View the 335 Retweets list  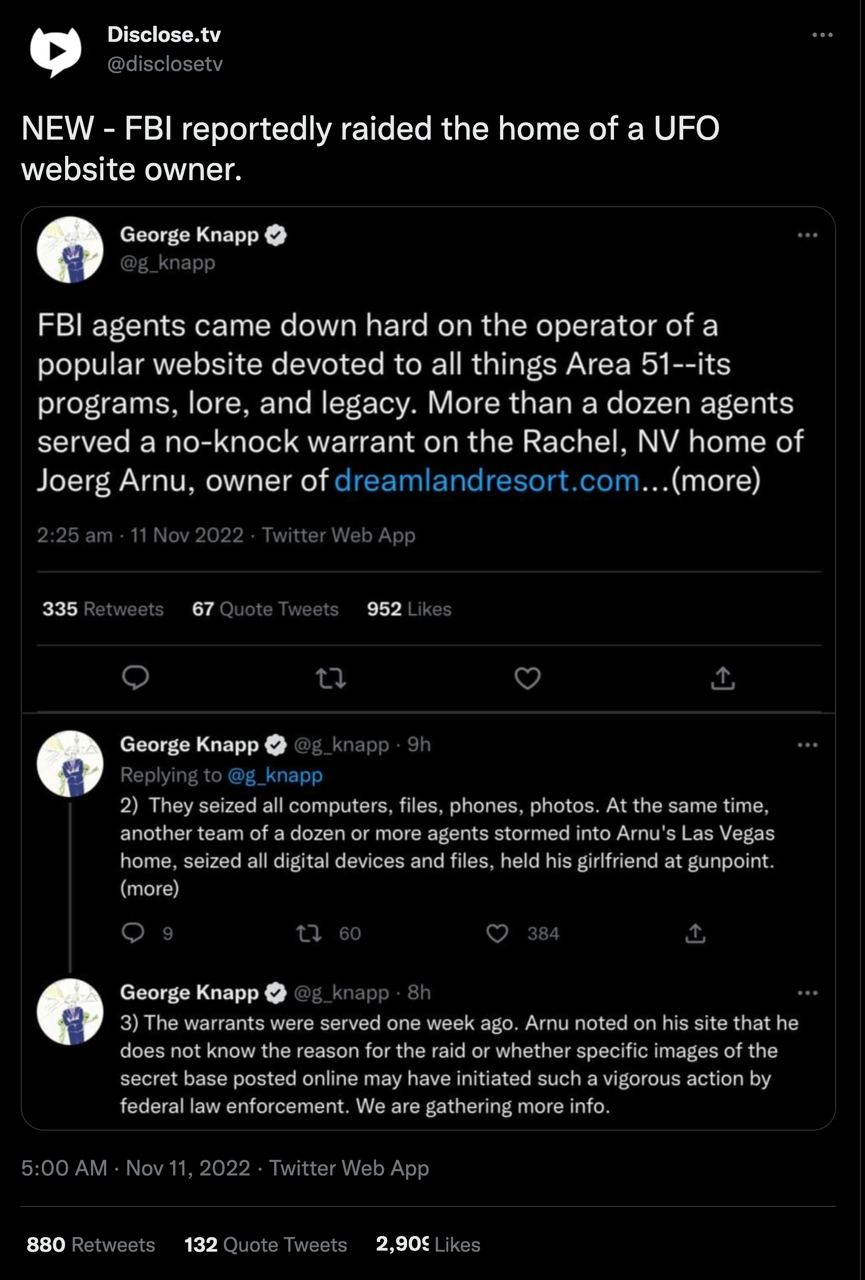pyautogui.click(x=102, y=609)
